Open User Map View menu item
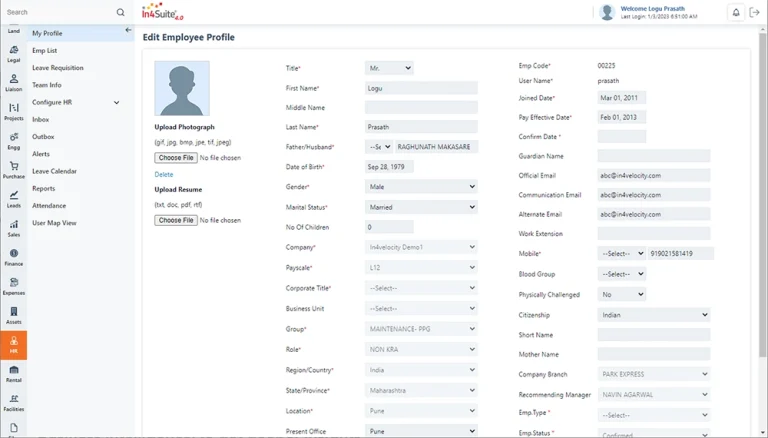The width and height of the screenshot is (768, 438). 54,223
